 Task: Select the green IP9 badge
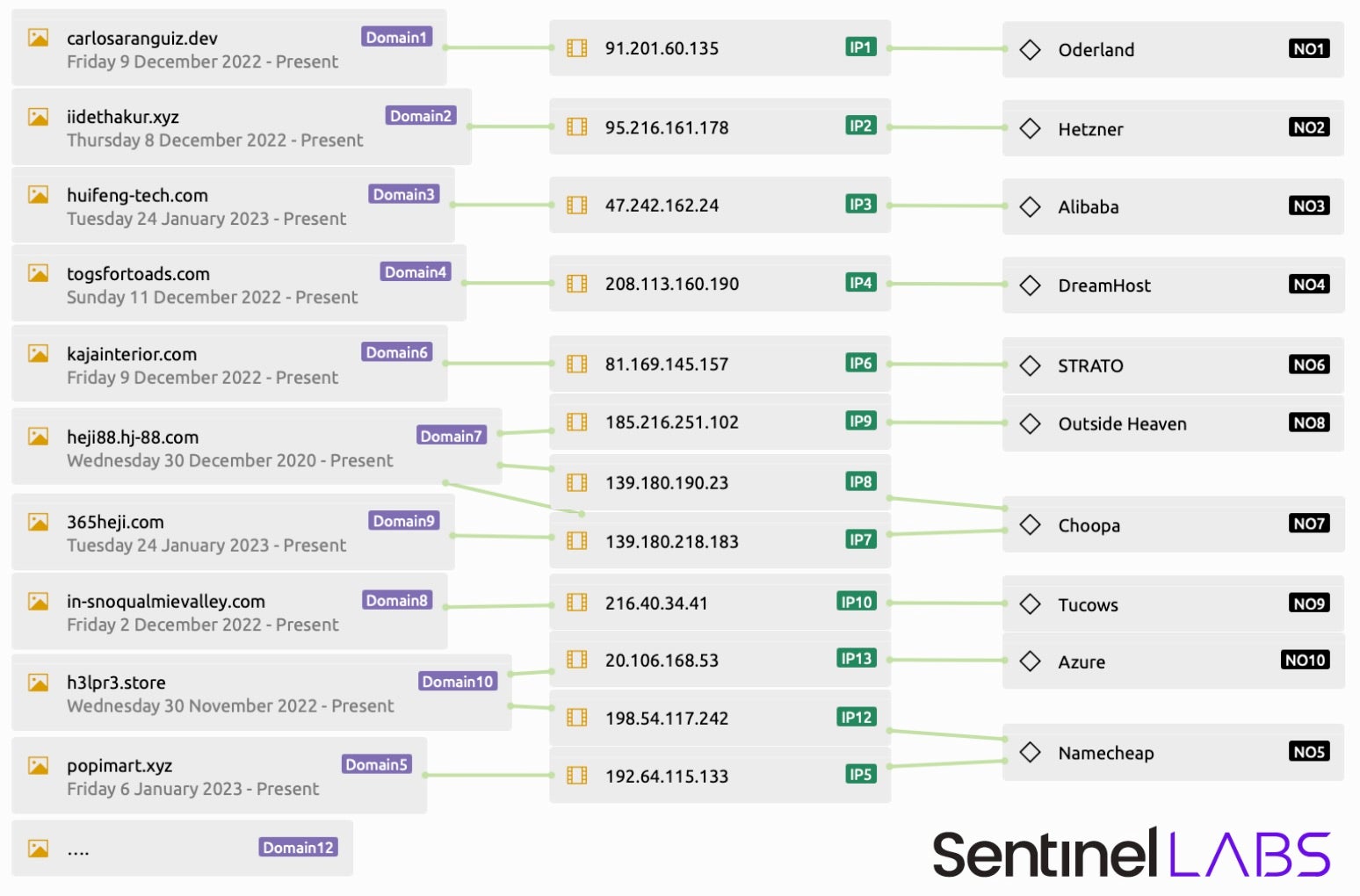click(860, 421)
